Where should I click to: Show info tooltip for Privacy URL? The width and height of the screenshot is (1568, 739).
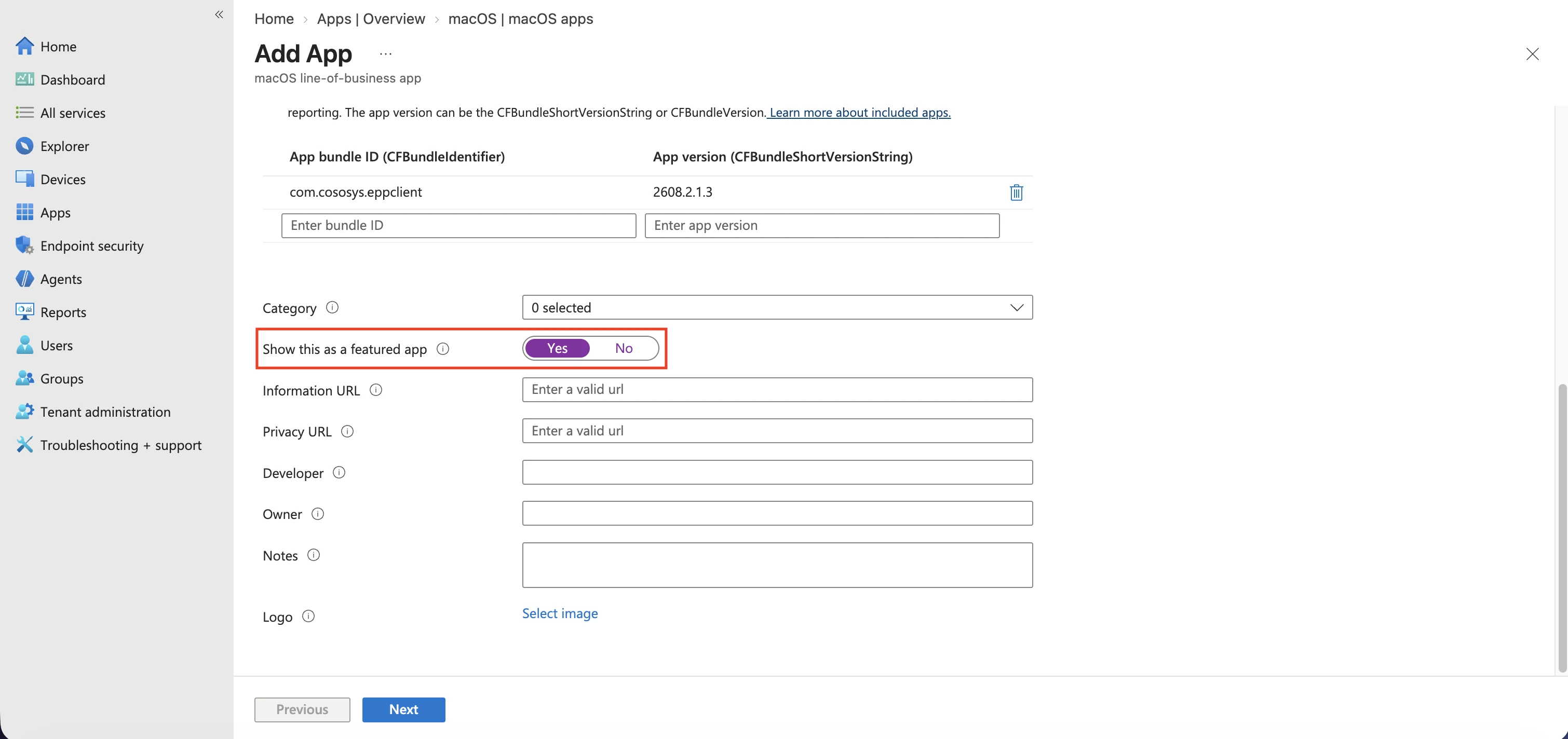coord(347,431)
